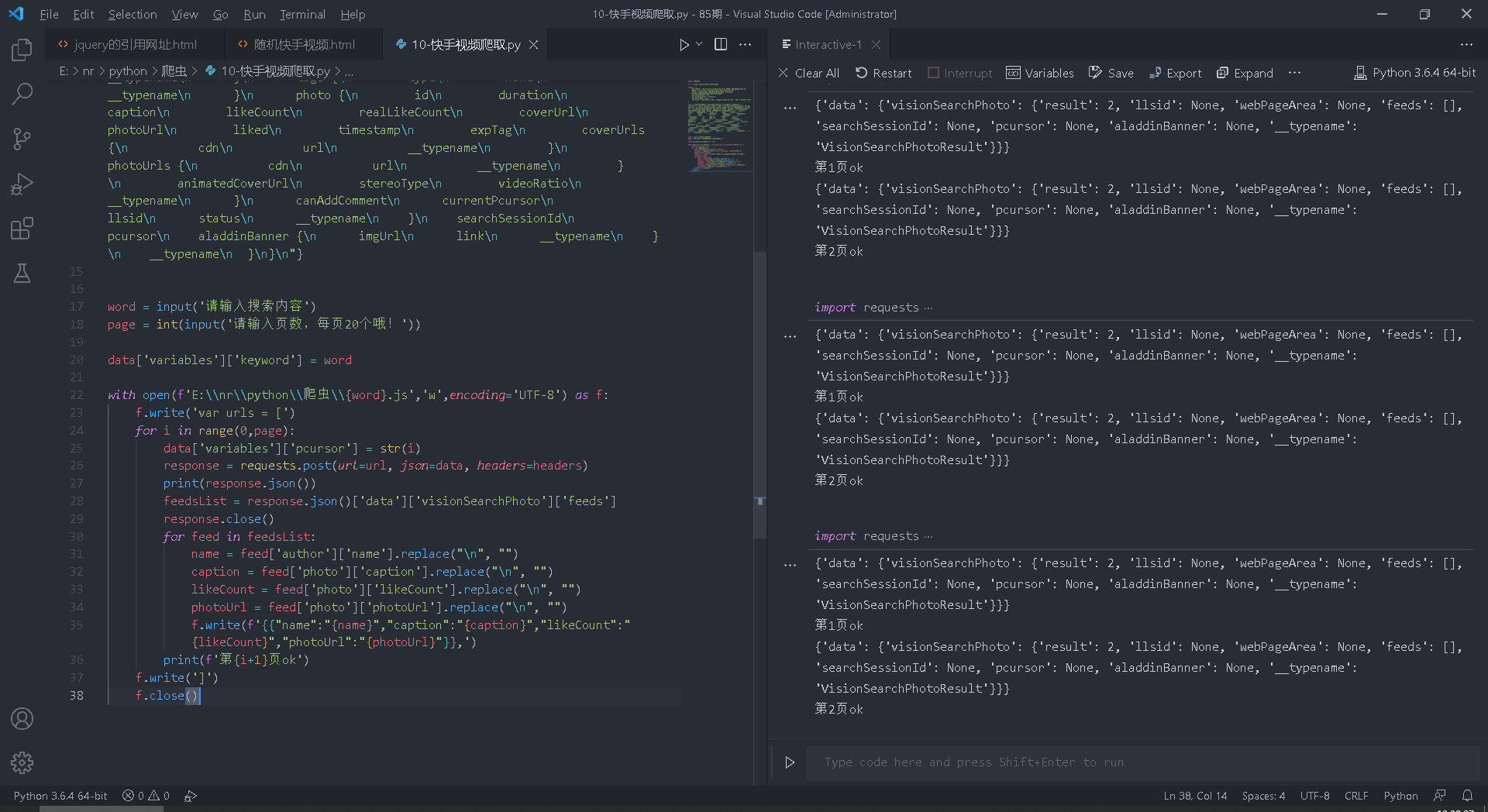Click the code minimap preview

coord(718,124)
